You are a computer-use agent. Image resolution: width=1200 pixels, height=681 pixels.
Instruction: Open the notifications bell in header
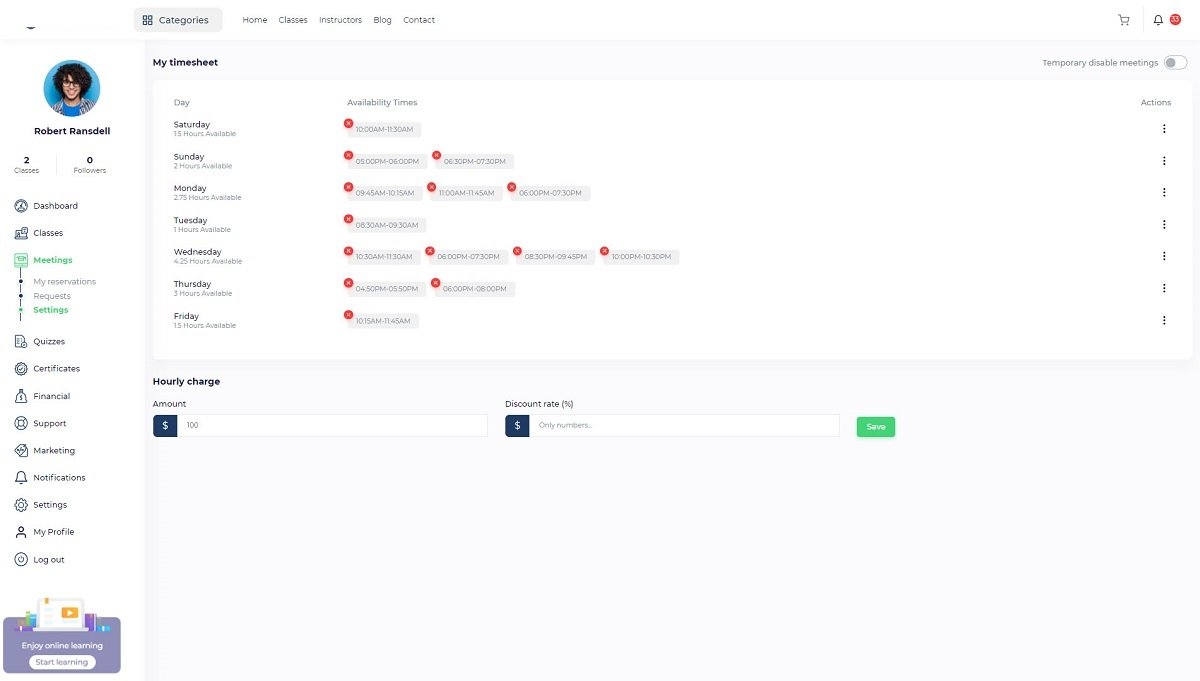tap(1158, 20)
